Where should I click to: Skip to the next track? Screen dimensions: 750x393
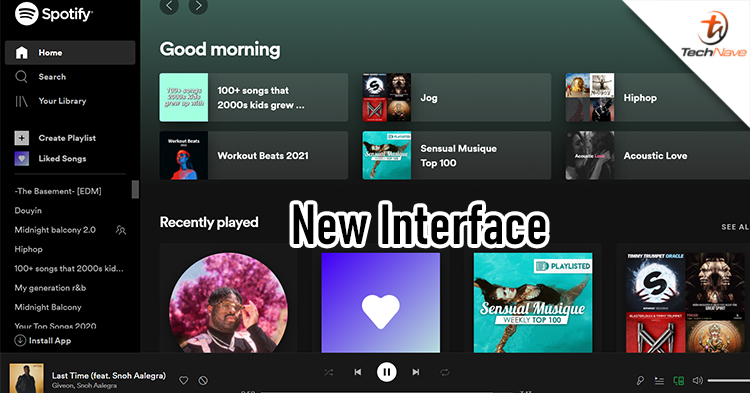coord(416,372)
